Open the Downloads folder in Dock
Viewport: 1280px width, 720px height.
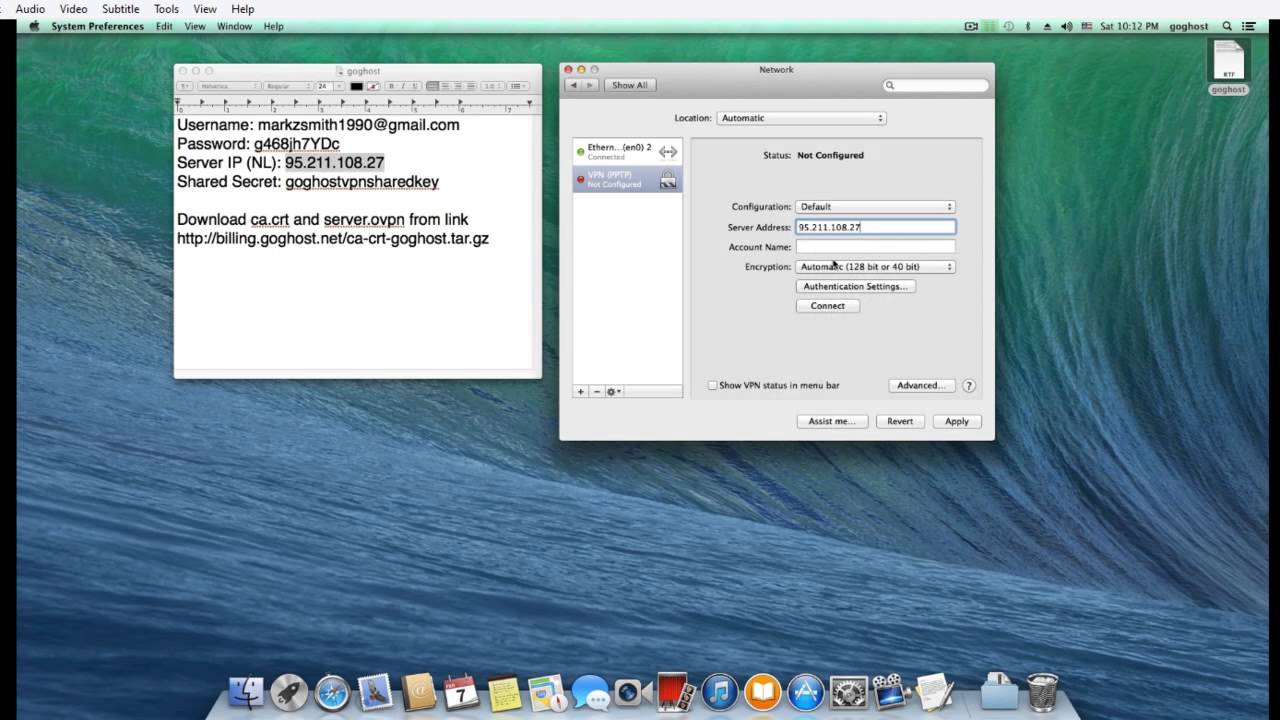[x=998, y=693]
